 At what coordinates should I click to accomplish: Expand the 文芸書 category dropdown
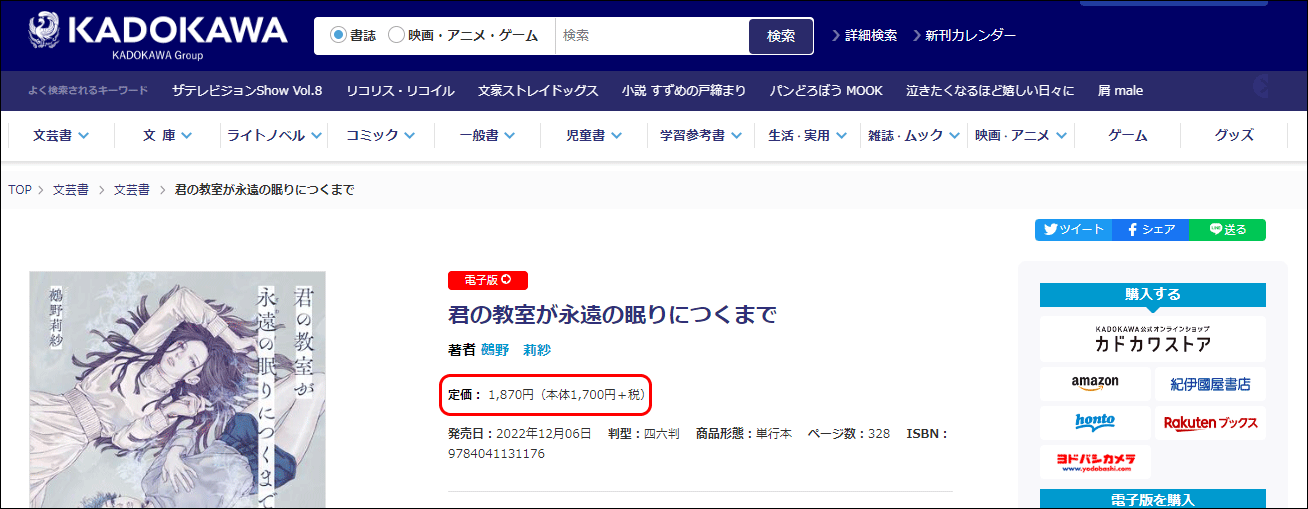click(61, 135)
